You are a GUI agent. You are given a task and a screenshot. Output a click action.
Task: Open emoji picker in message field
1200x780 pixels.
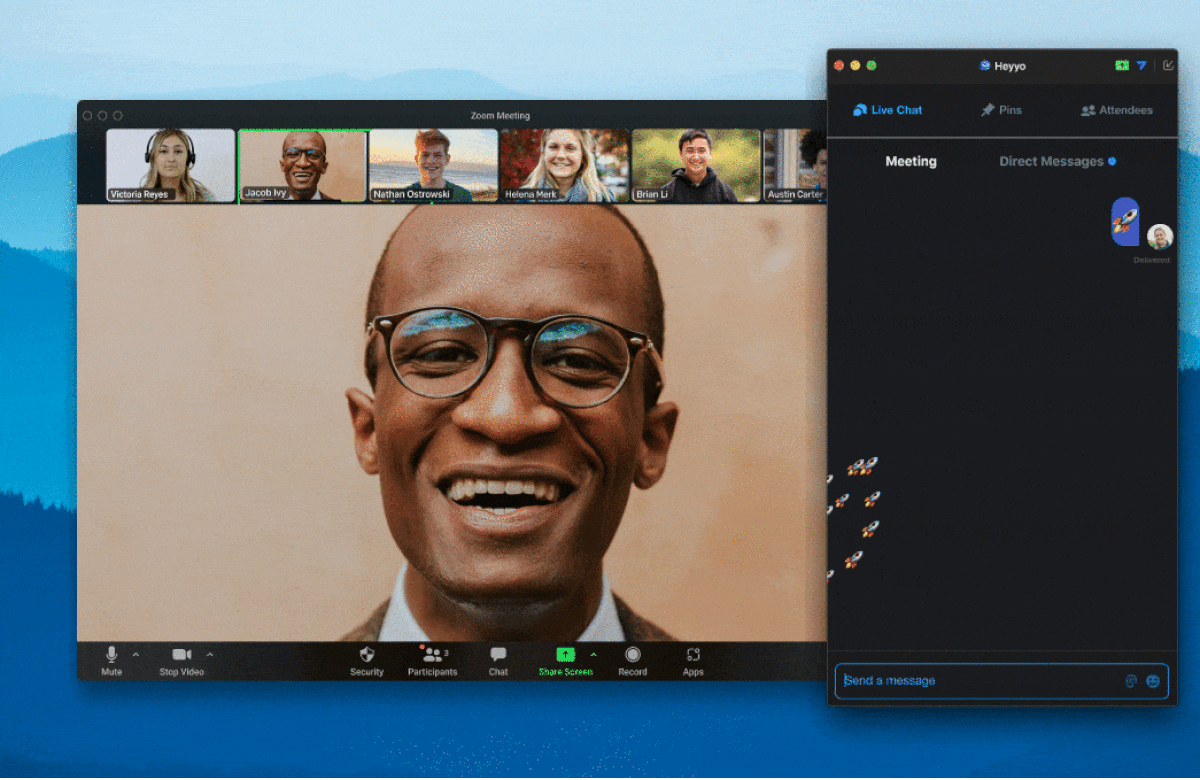coord(1153,681)
